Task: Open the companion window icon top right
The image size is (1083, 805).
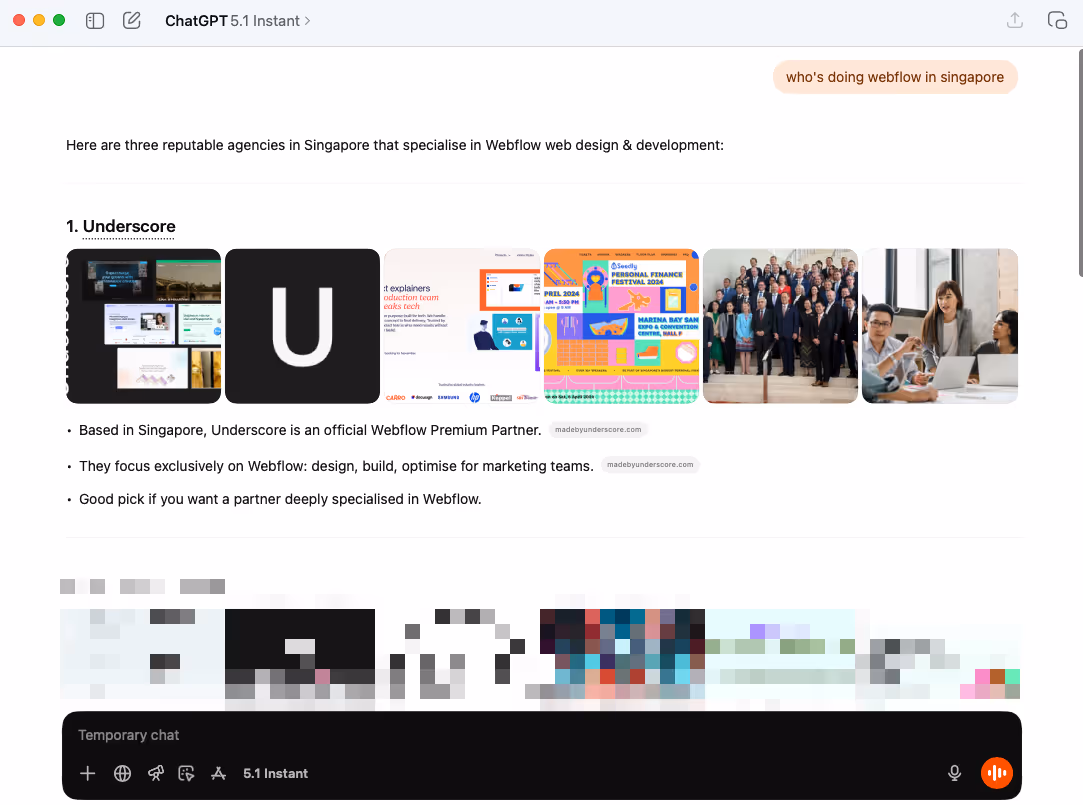Action: [1057, 20]
